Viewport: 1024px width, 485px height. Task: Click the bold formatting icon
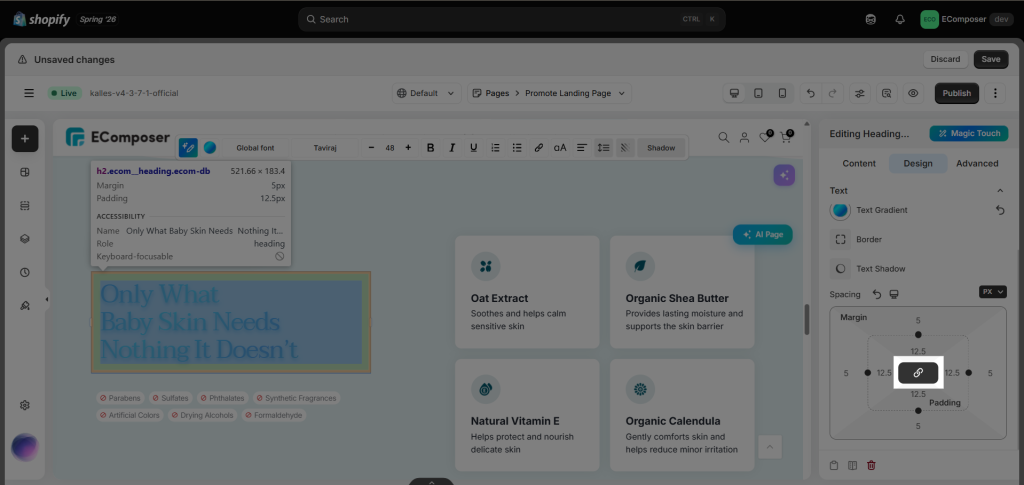point(430,148)
